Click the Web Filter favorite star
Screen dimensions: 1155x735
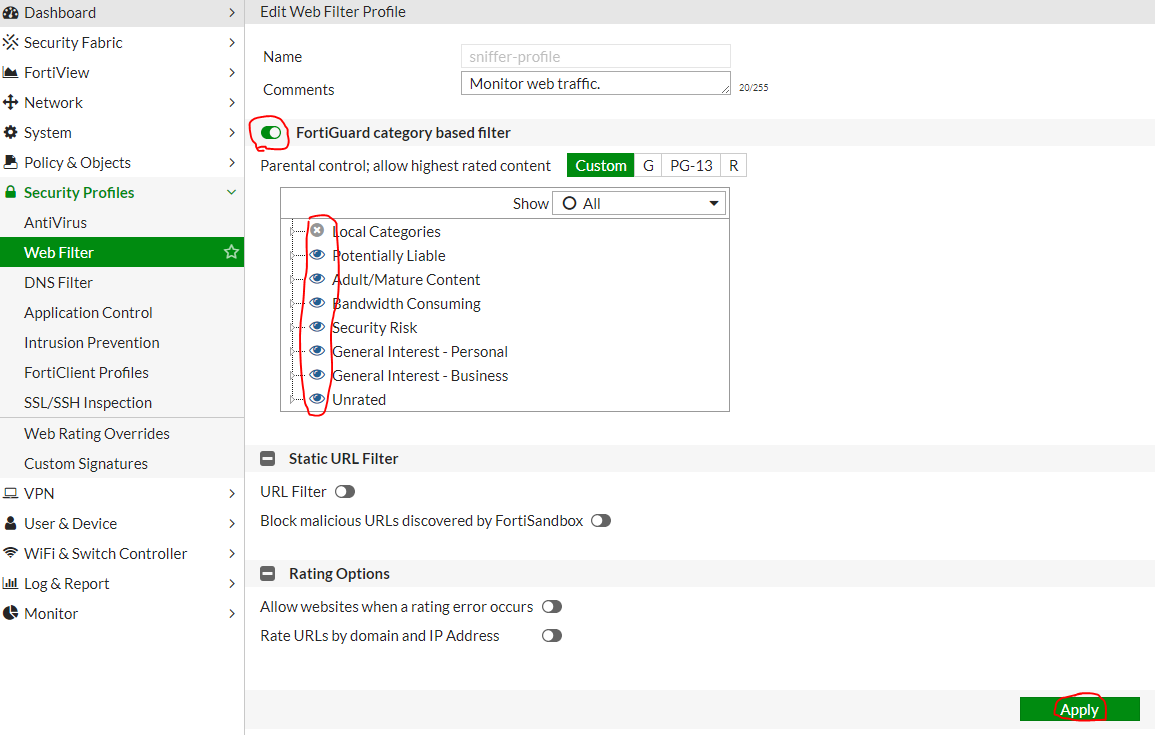tap(231, 253)
